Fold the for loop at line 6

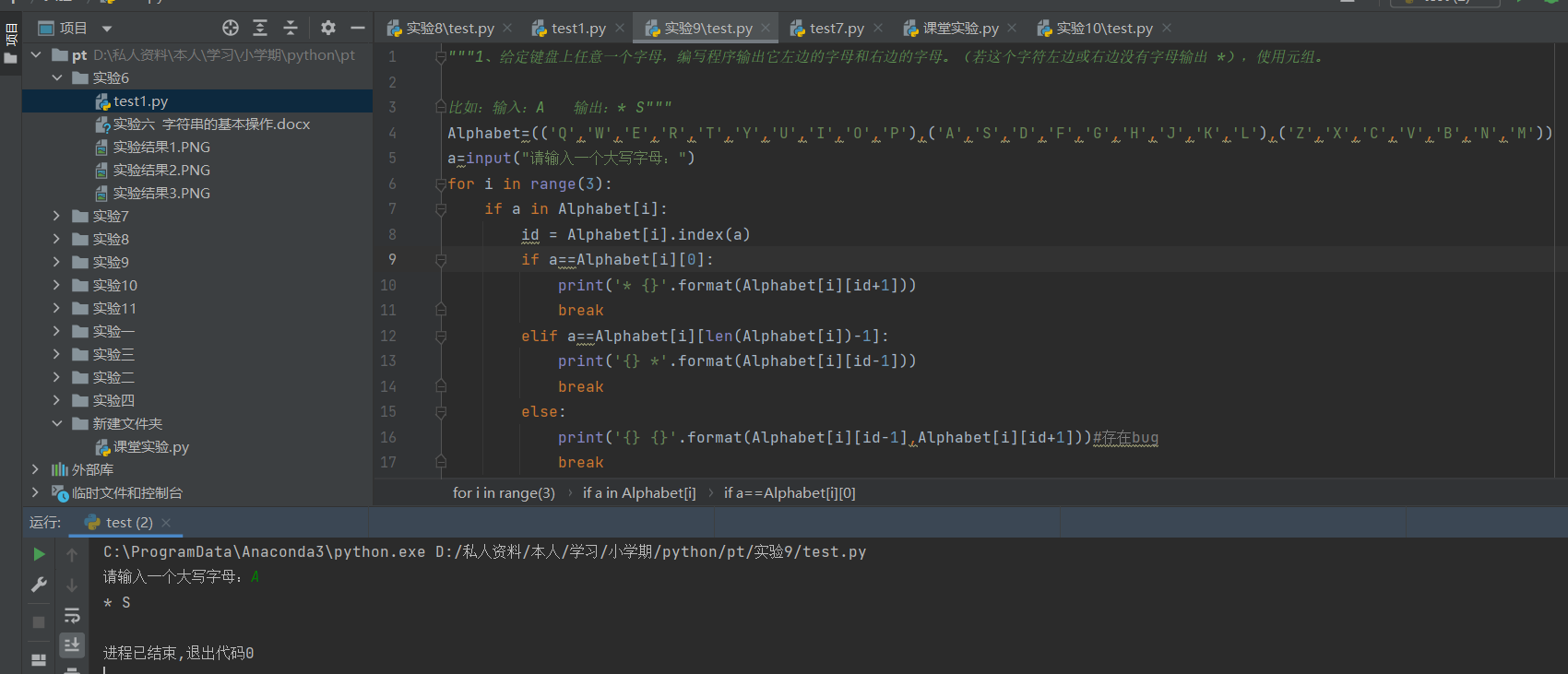click(x=441, y=184)
